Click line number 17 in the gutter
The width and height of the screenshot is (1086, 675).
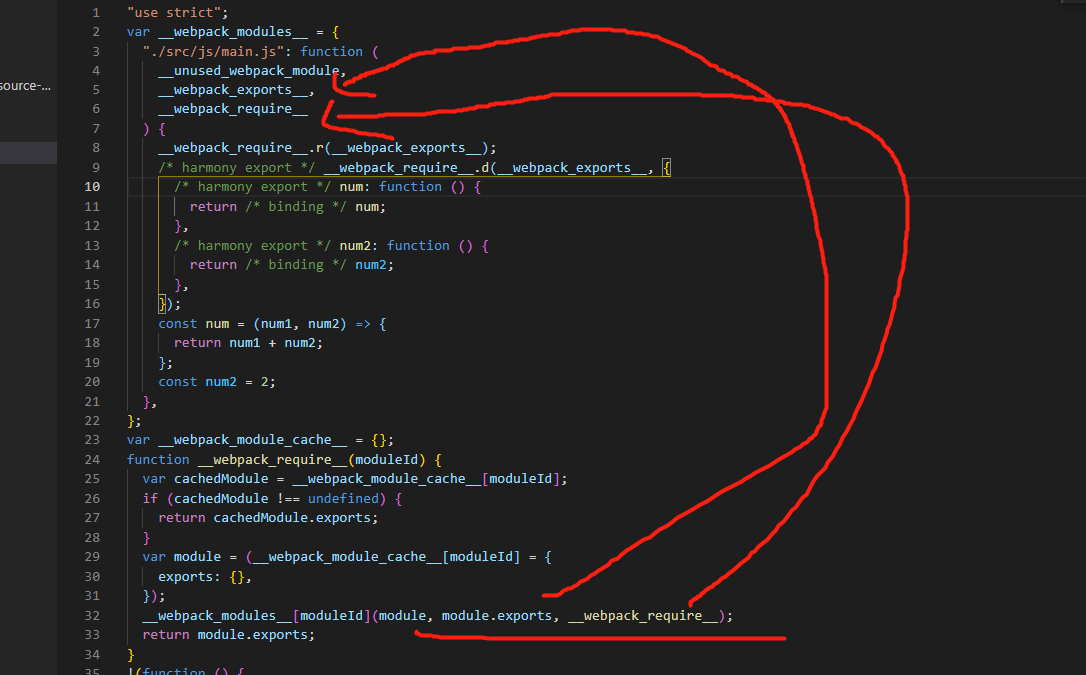pyautogui.click(x=92, y=323)
